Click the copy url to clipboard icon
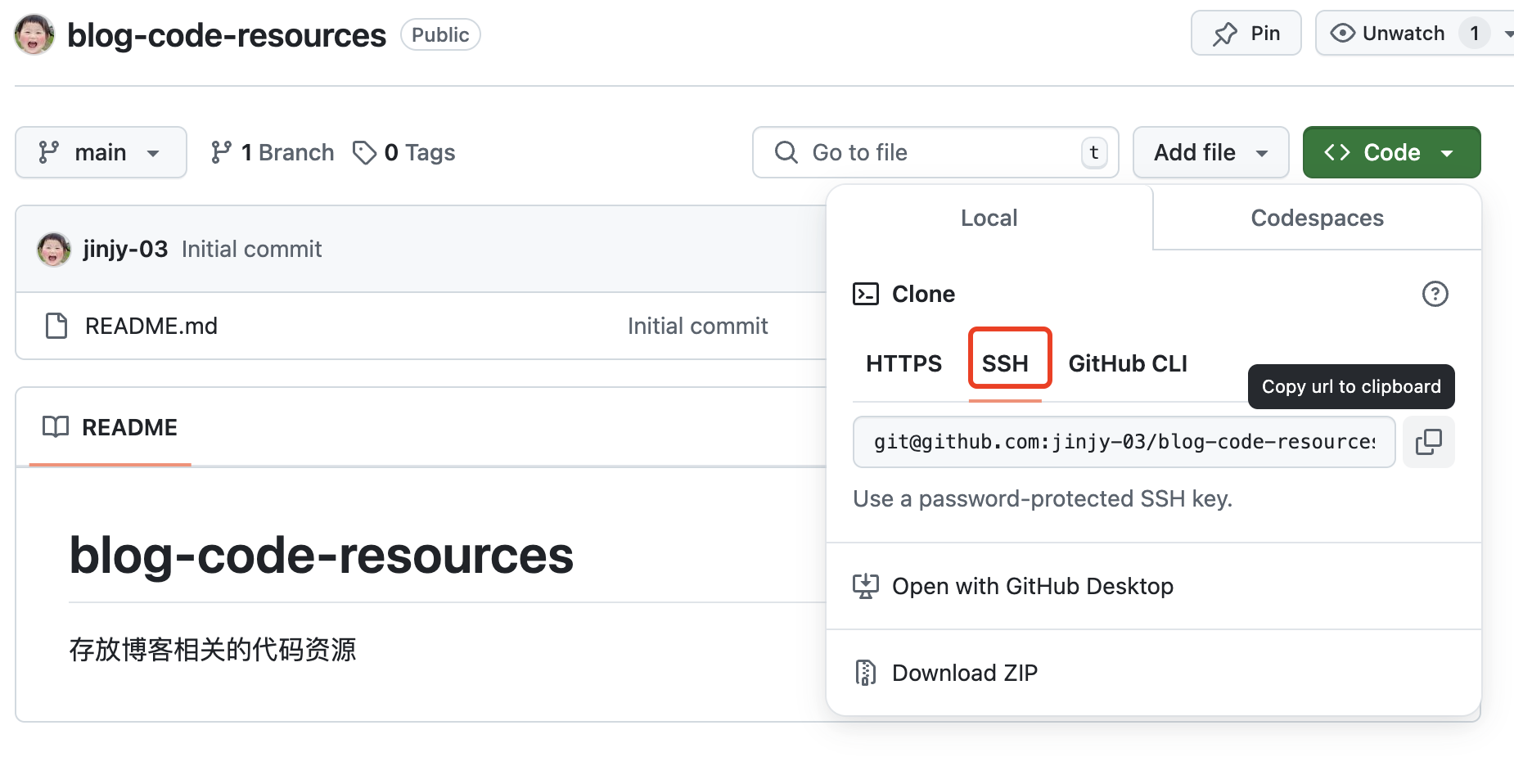This screenshot has width=1514, height=784. tap(1428, 442)
